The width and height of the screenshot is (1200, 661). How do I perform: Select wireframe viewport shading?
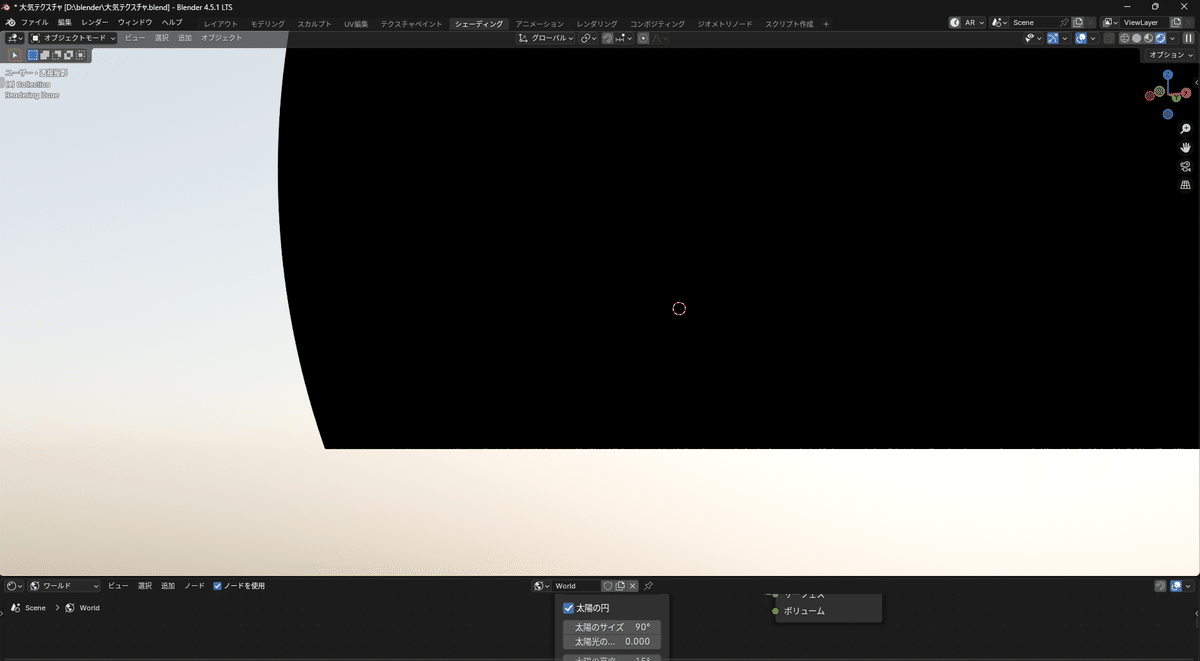point(1125,38)
